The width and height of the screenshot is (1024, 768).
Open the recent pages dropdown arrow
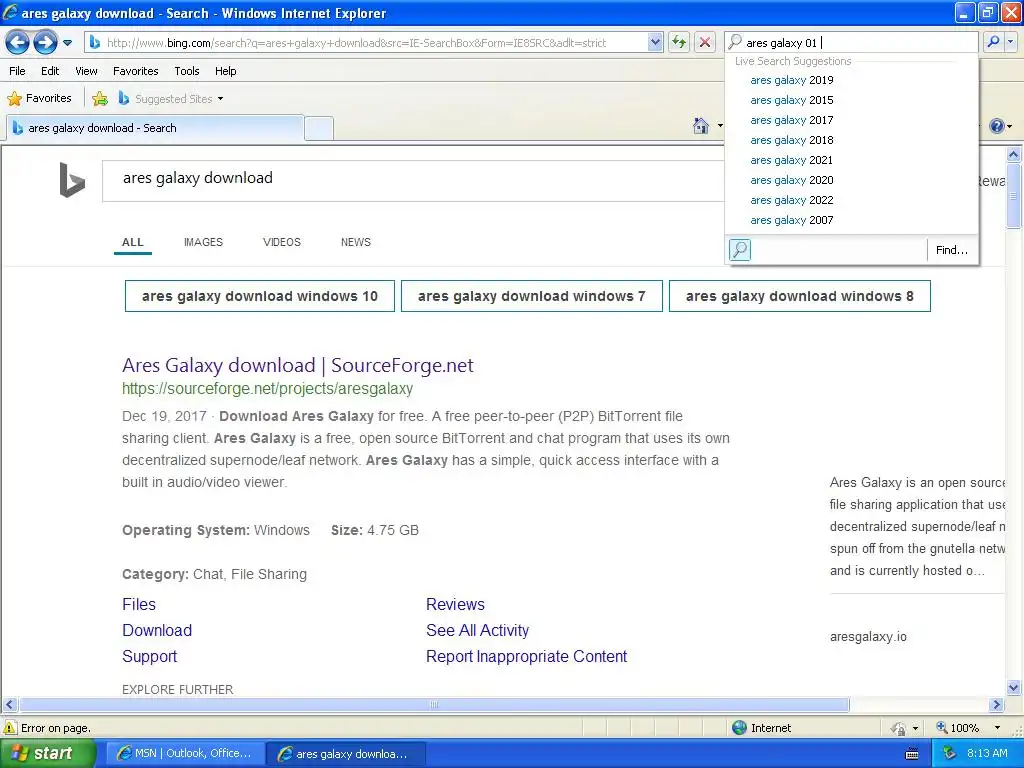[x=67, y=43]
